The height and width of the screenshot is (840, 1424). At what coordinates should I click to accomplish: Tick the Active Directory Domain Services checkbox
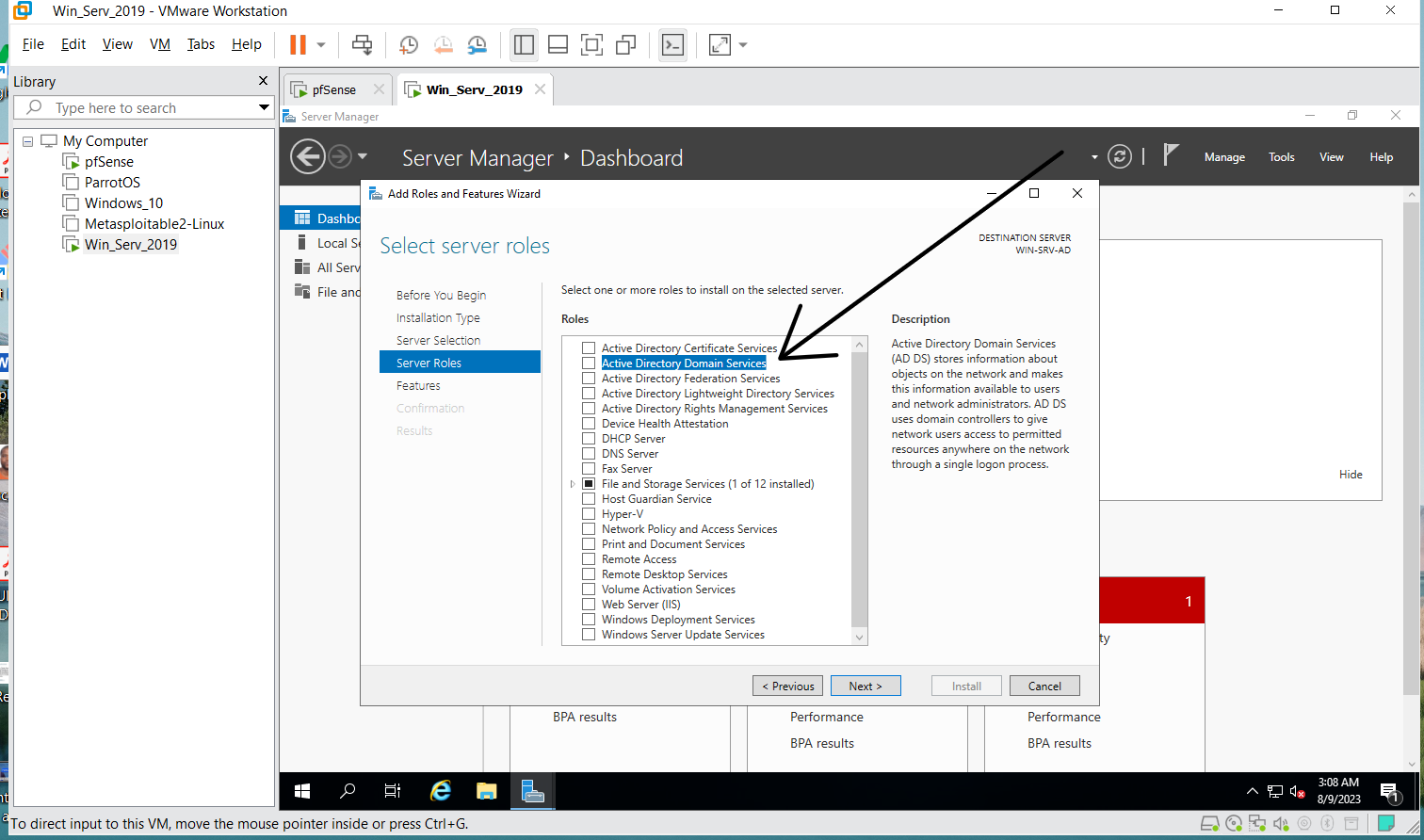(x=589, y=363)
